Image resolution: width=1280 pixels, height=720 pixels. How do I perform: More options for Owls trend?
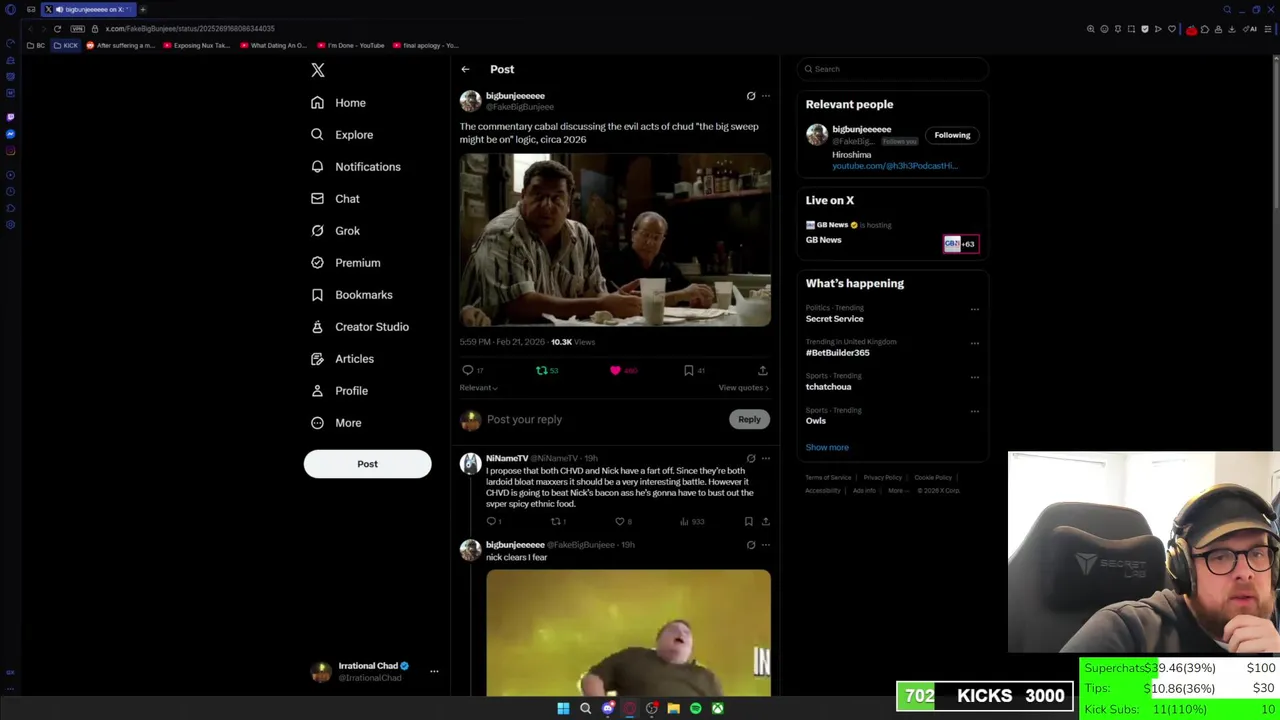(x=975, y=411)
